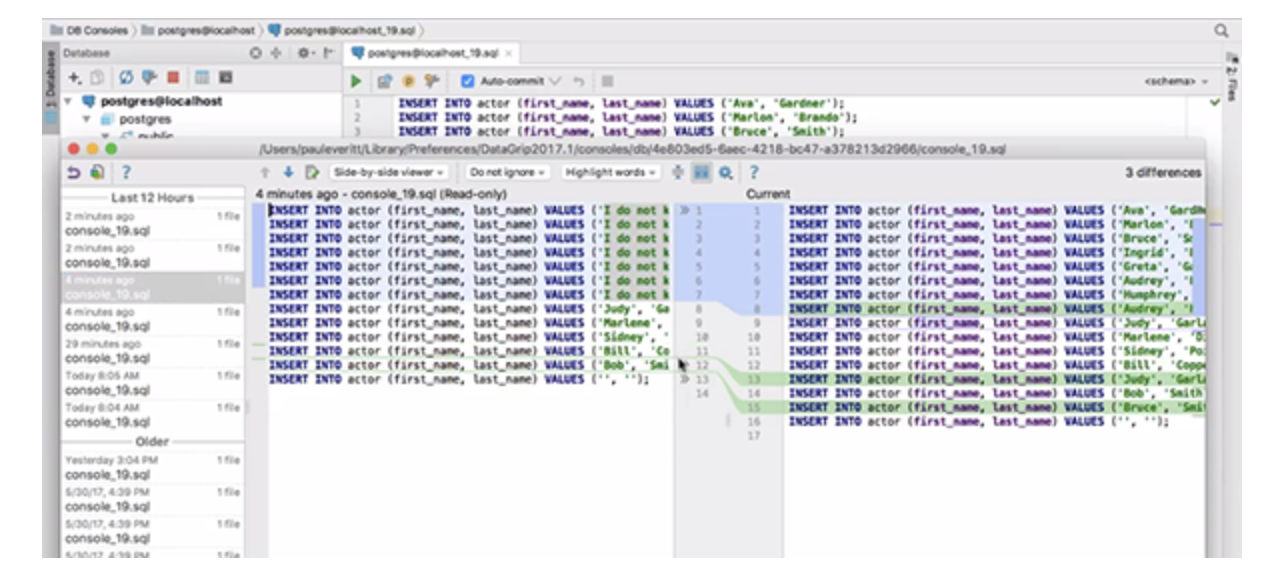Open the table editor icon in Database toolbar

click(201, 76)
